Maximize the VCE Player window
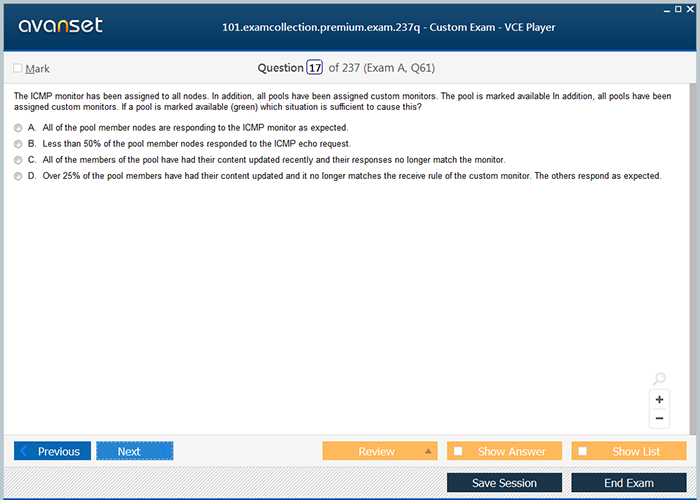700x500 pixels. coord(678,7)
